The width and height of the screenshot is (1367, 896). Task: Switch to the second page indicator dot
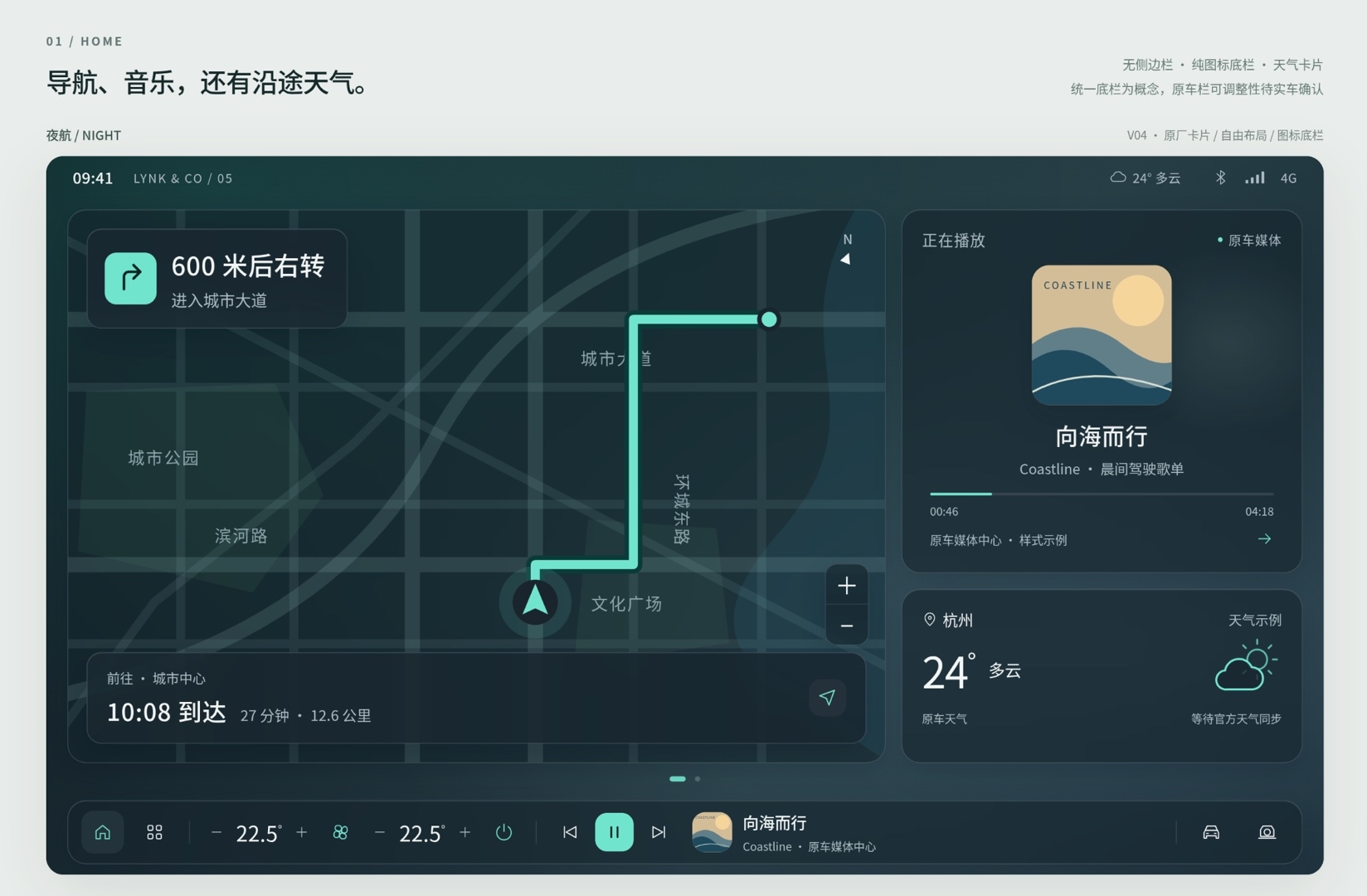click(698, 779)
